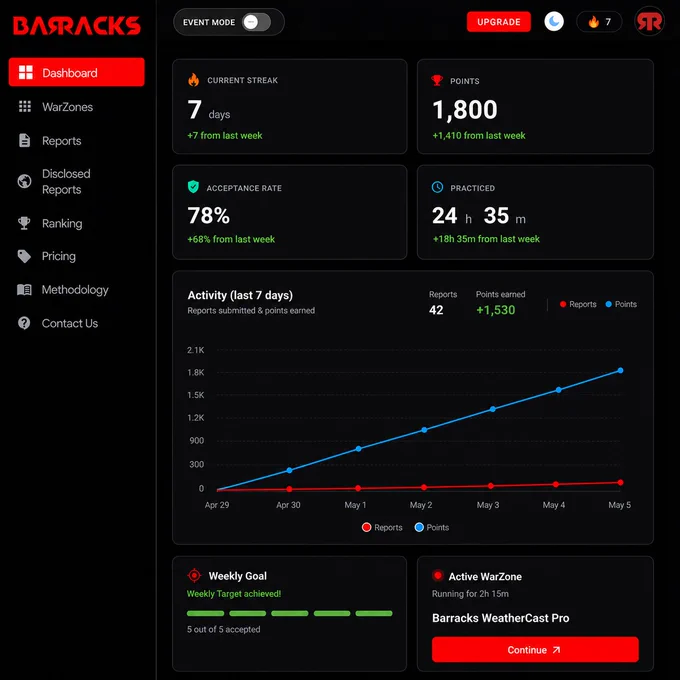The height and width of the screenshot is (680, 680).
Task: Click 'Weekly Target achieved!' text
Action: (234, 594)
